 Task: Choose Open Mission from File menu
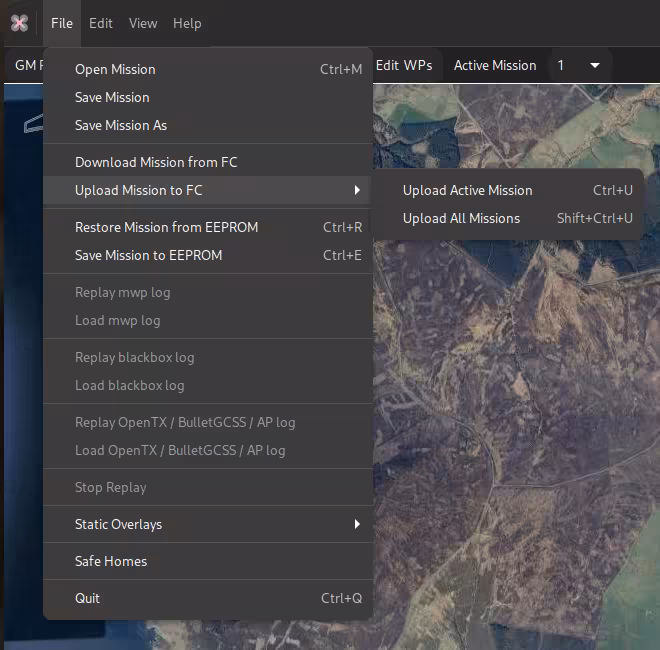208,69
